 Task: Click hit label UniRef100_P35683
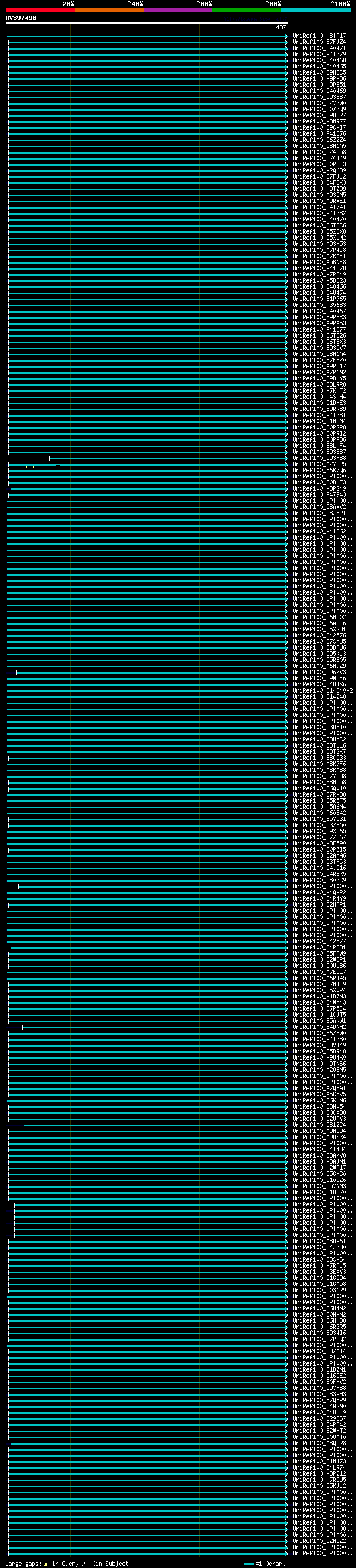coord(319,305)
